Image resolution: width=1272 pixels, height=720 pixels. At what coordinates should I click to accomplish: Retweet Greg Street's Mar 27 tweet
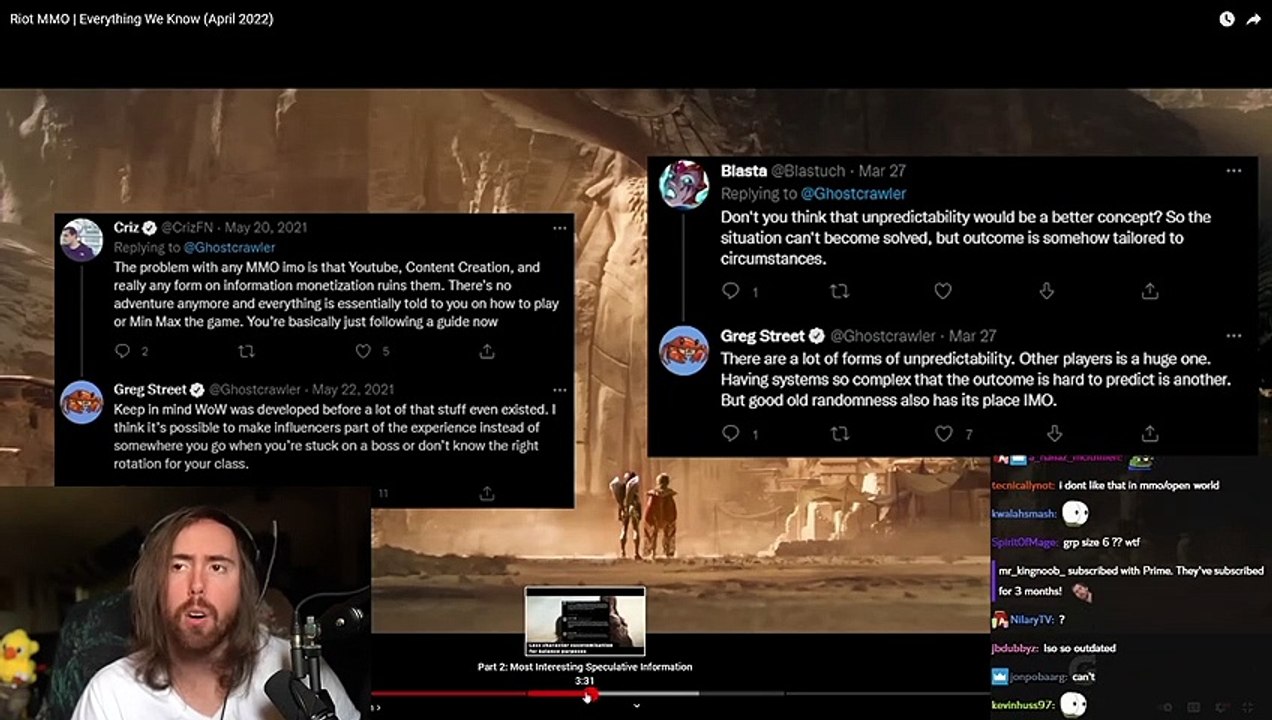tap(840, 433)
